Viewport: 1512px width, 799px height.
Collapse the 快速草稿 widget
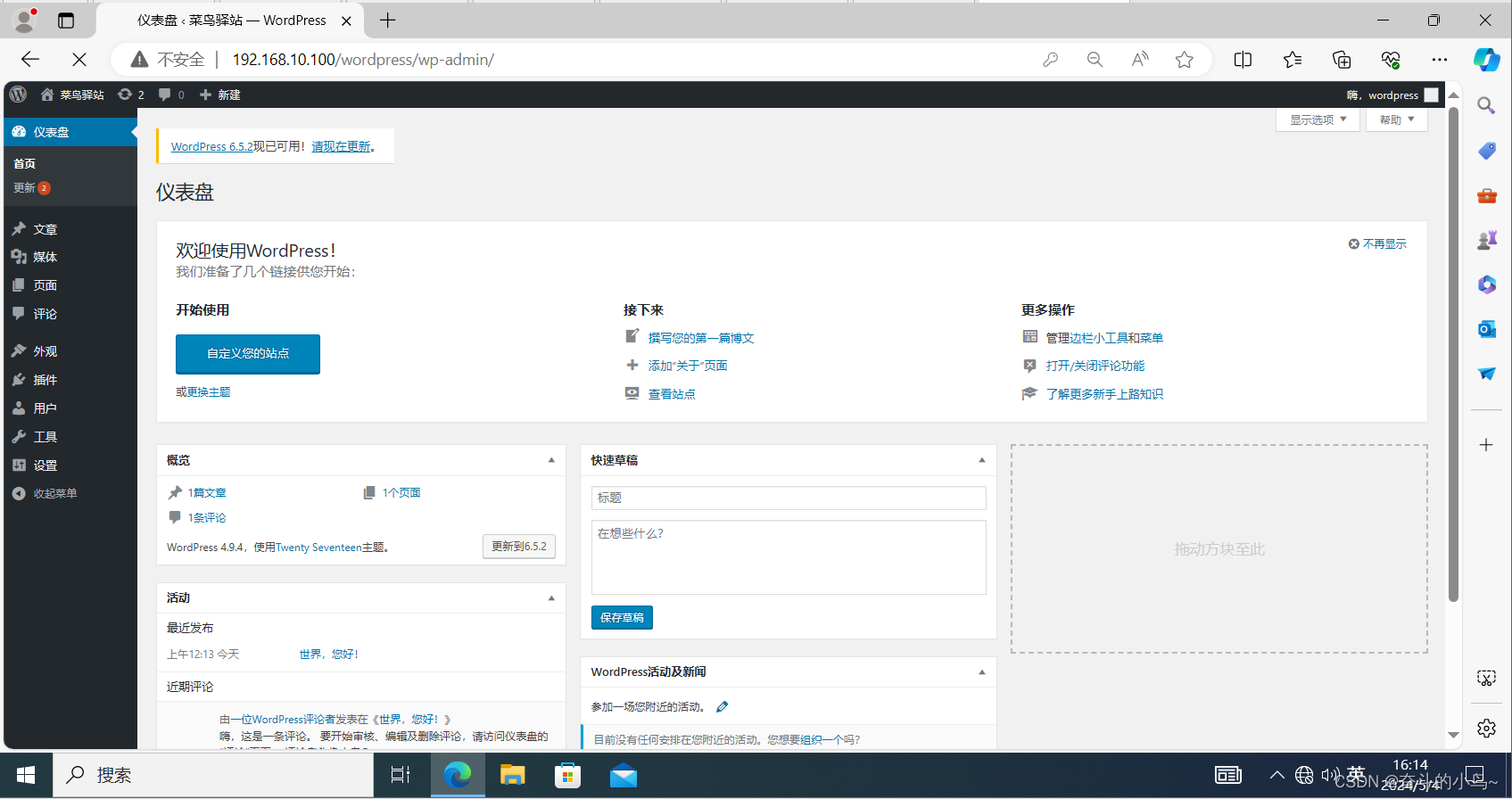tap(982, 460)
